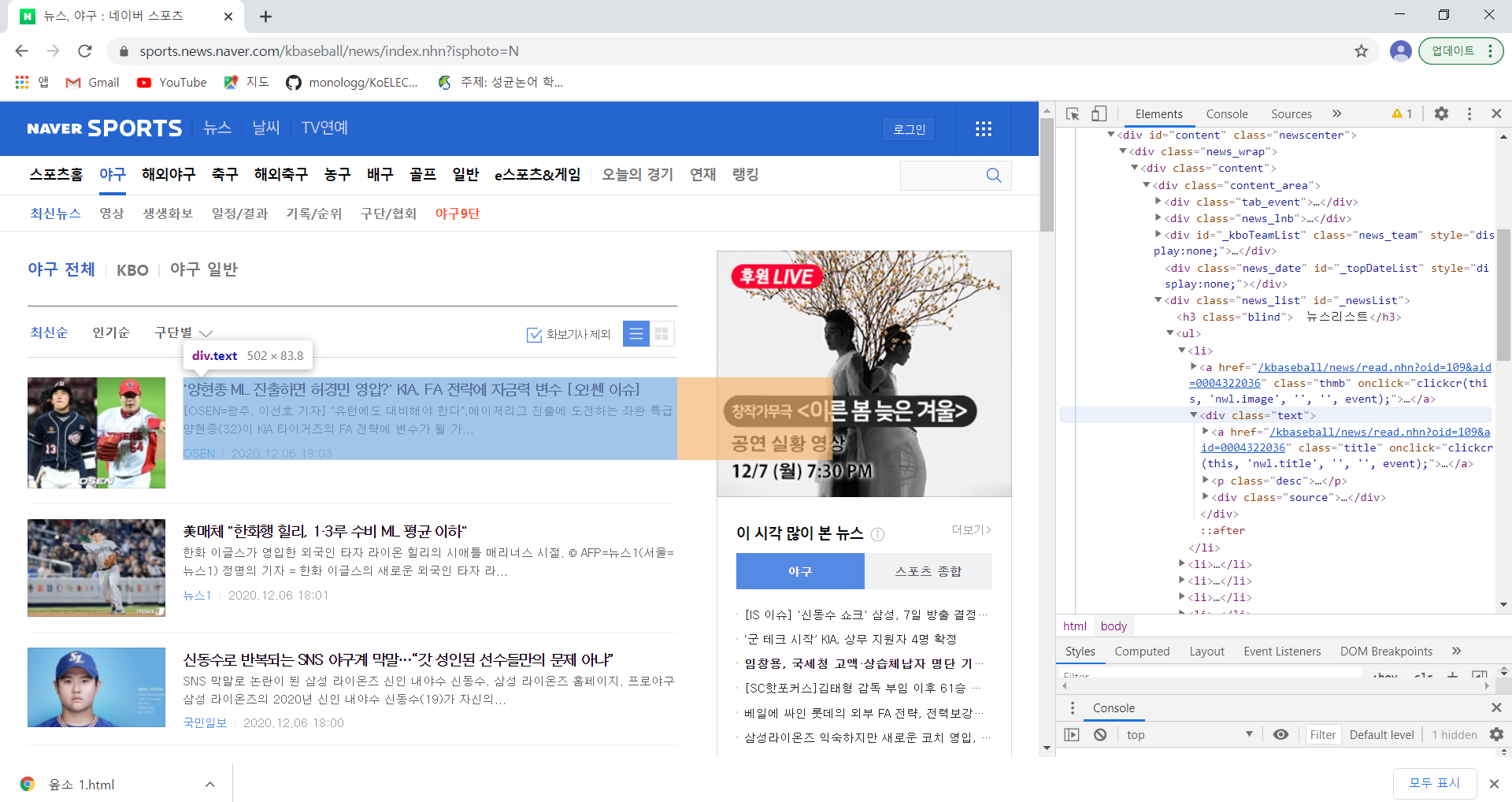Open the Apps grid bookmark
This screenshot has width=1512, height=802.
tap(31, 82)
